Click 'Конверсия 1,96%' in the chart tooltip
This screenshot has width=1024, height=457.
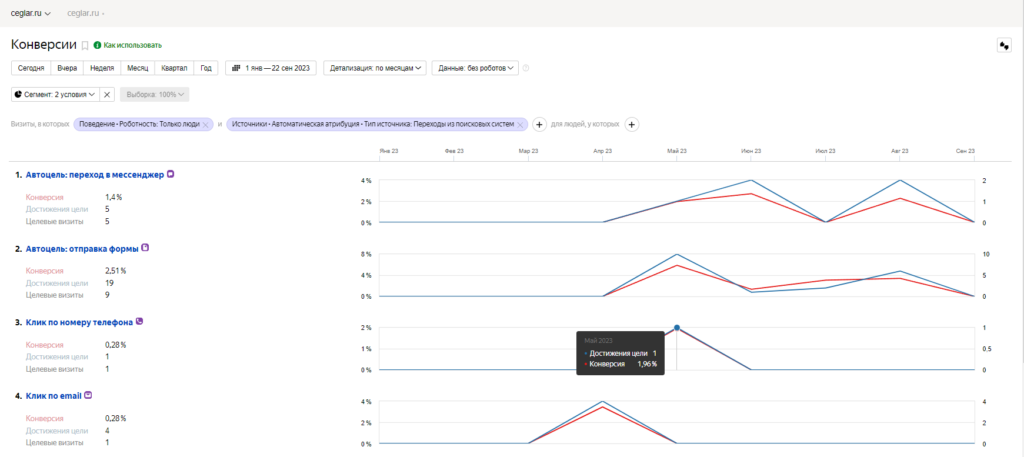tap(620, 364)
